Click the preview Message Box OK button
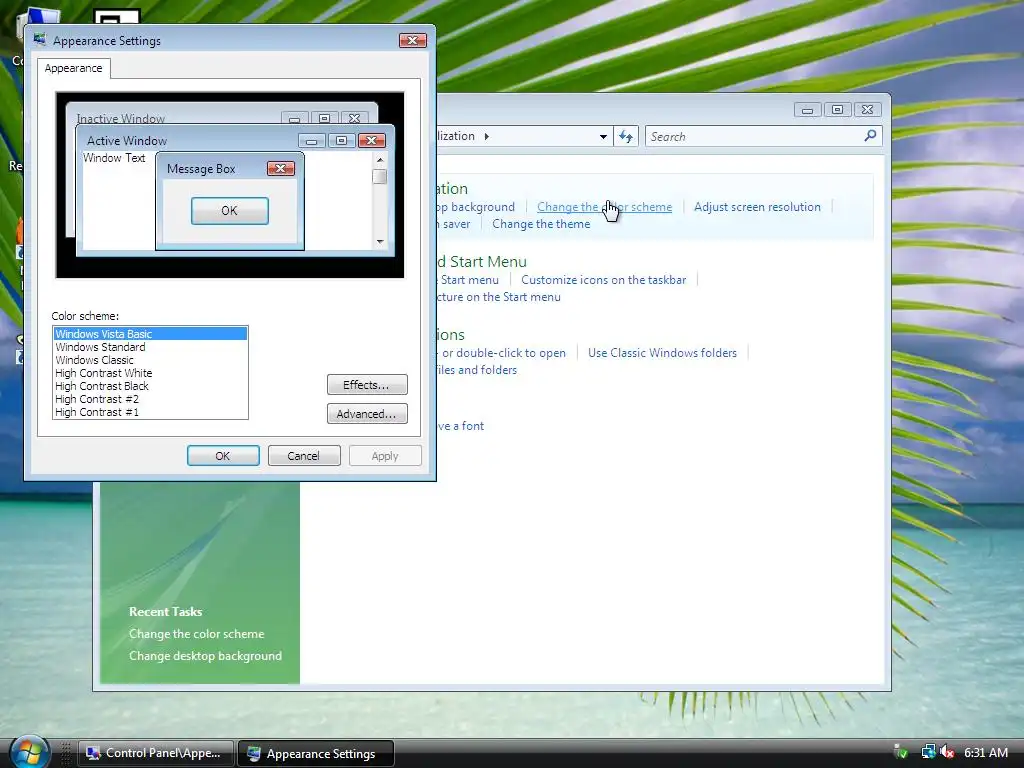Viewport: 1024px width, 768px height. point(229,210)
